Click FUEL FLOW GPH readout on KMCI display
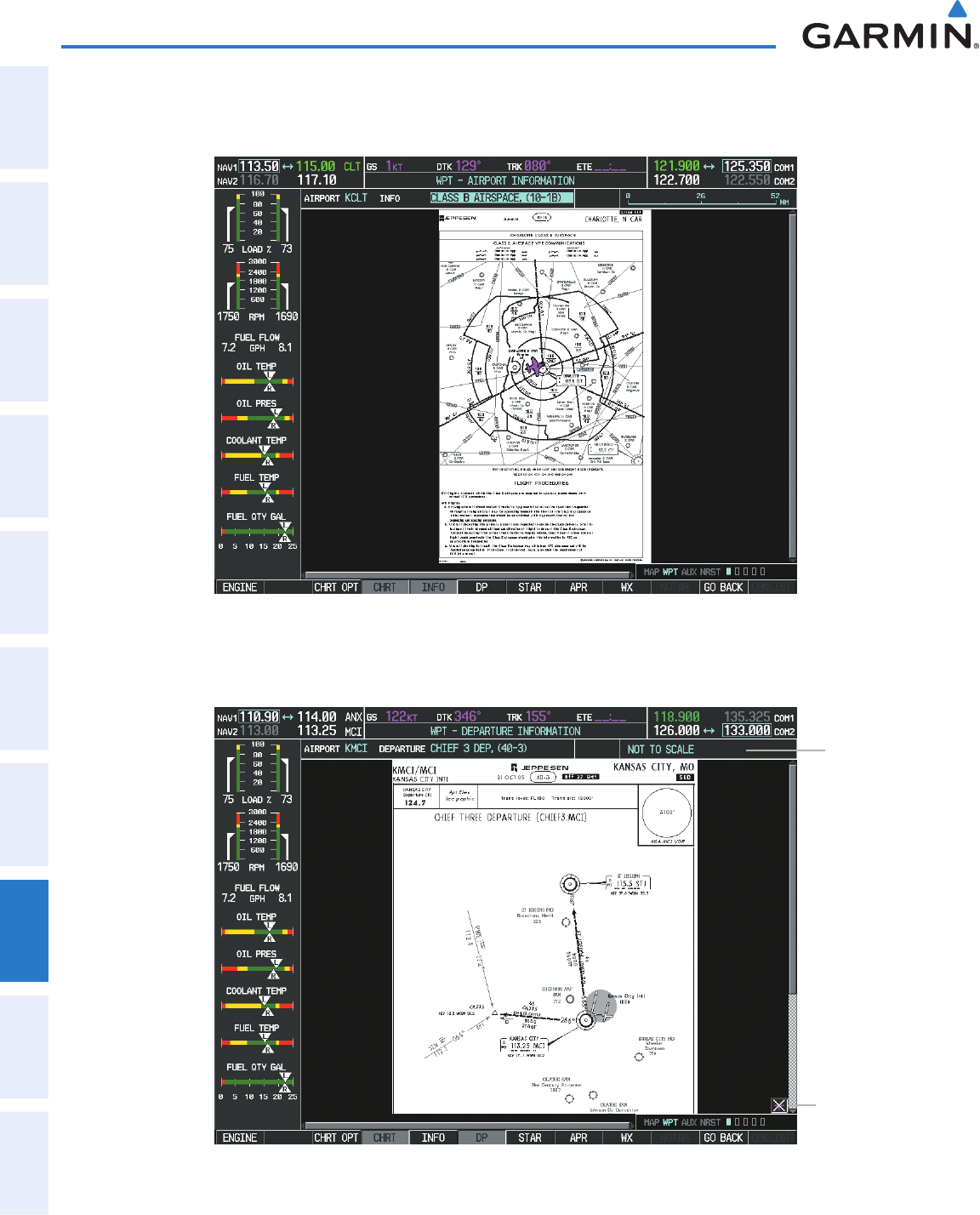The image size is (980, 1215). 257,893
